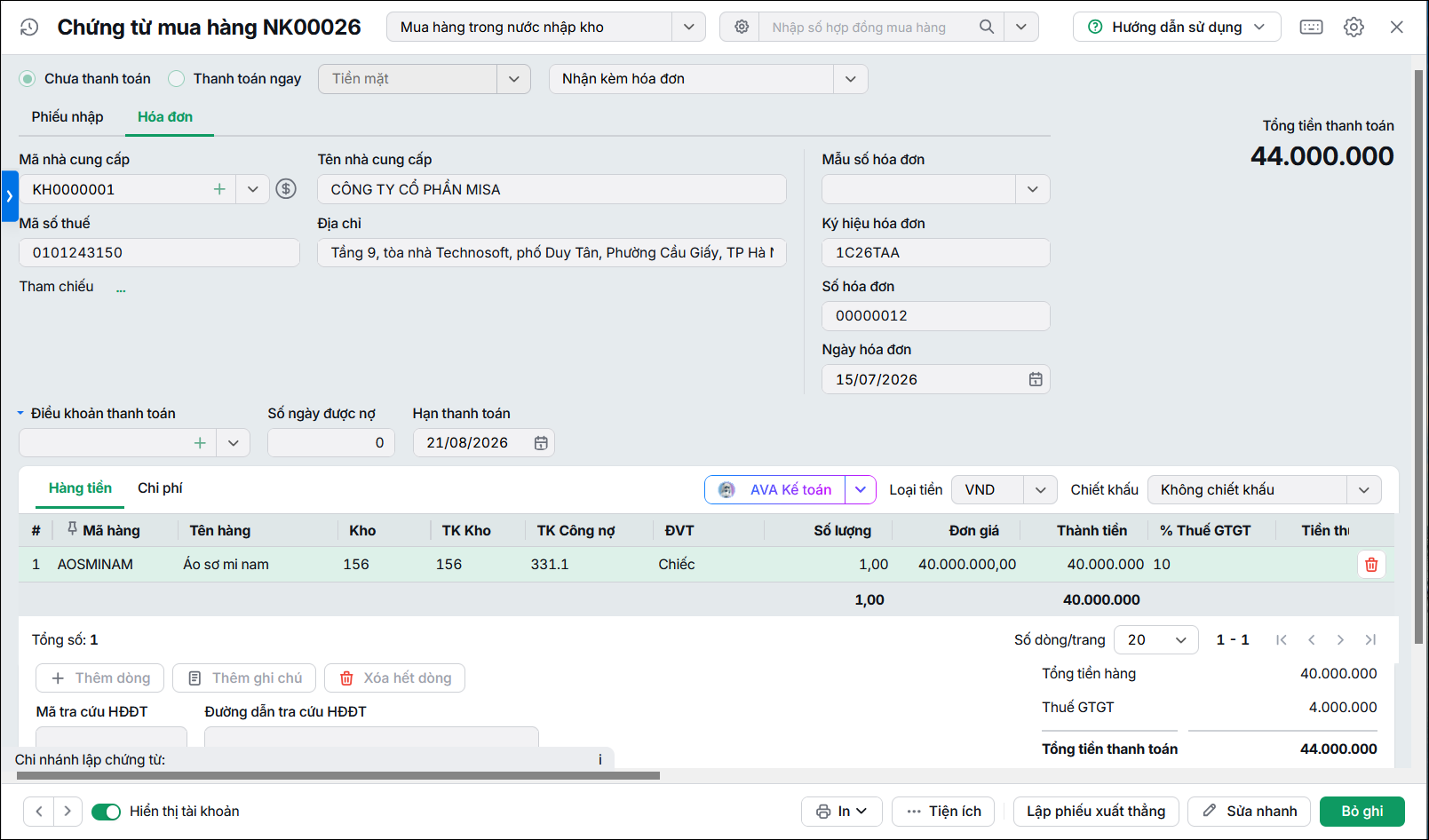Select Thanh toán ngay radio option
This screenshot has height=840, width=1429.
(x=177, y=79)
